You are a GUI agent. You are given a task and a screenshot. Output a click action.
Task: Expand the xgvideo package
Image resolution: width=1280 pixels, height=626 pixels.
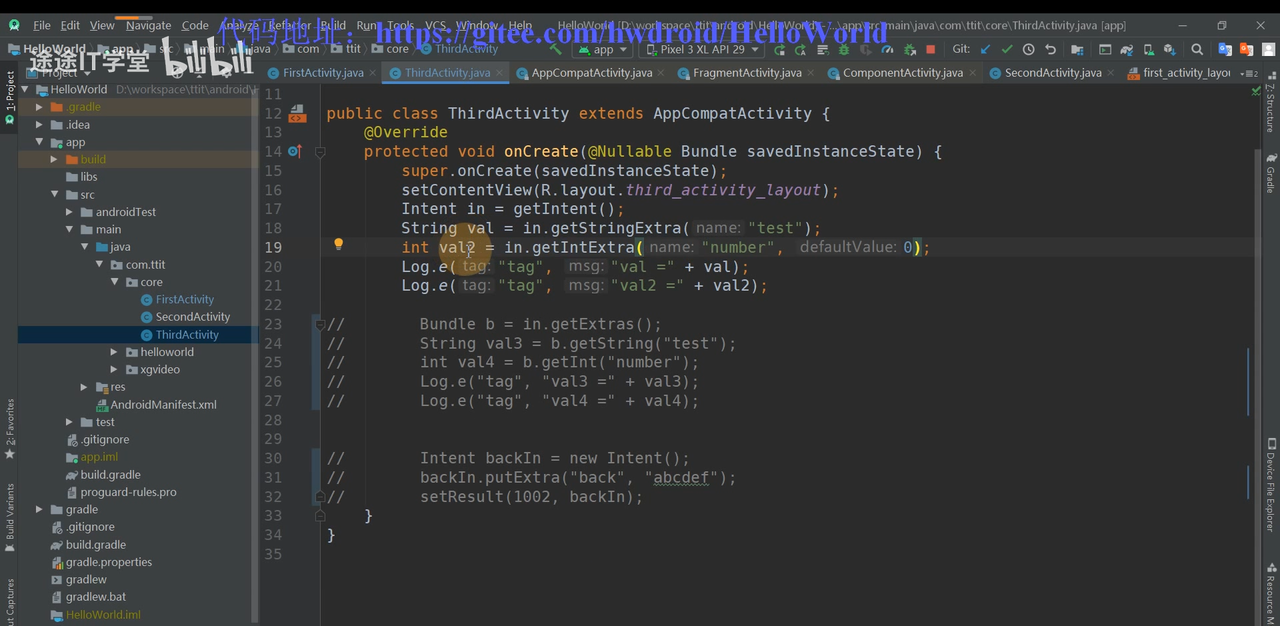click(x=114, y=369)
